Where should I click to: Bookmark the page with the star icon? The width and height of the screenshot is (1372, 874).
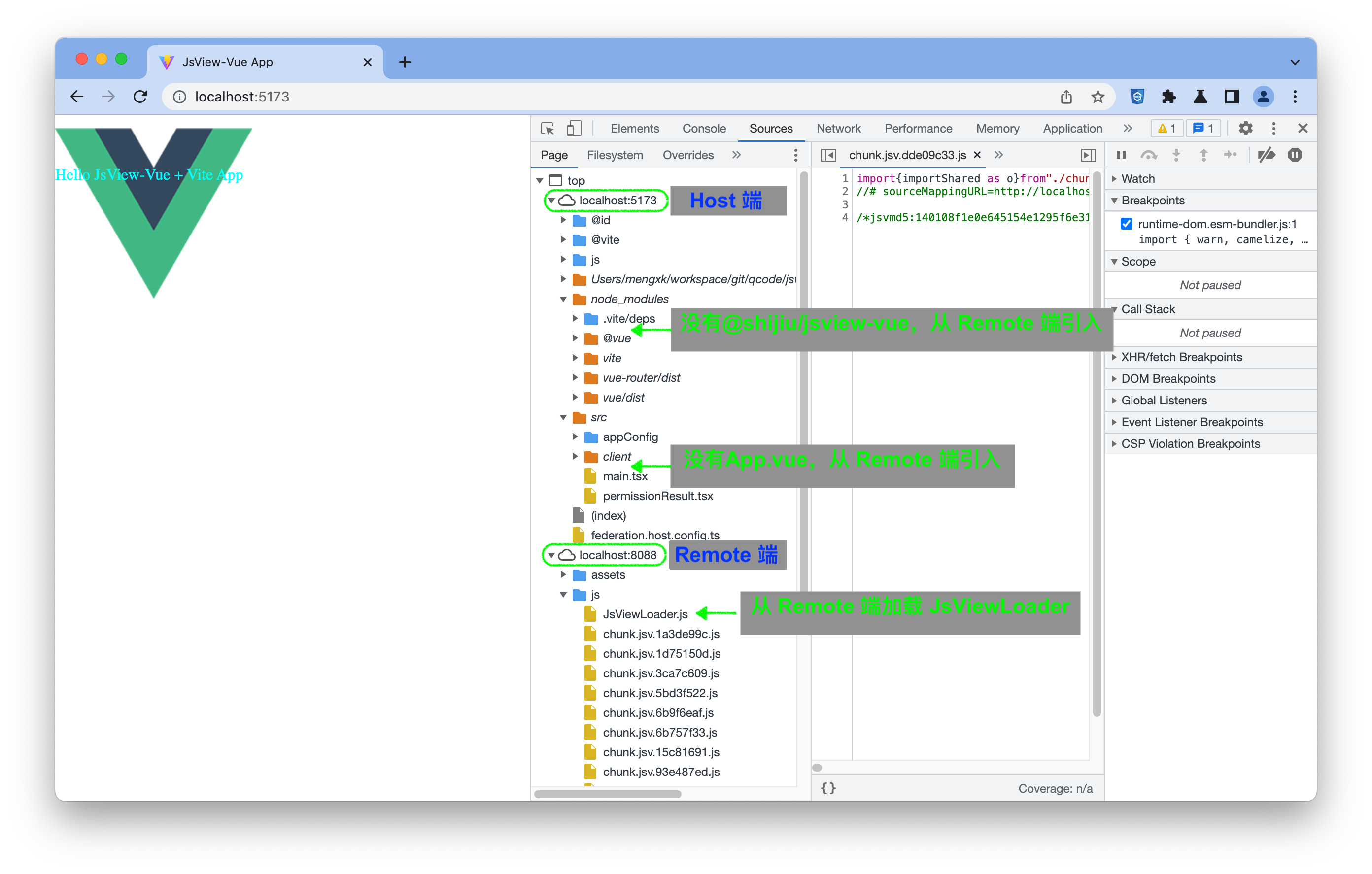point(1098,97)
